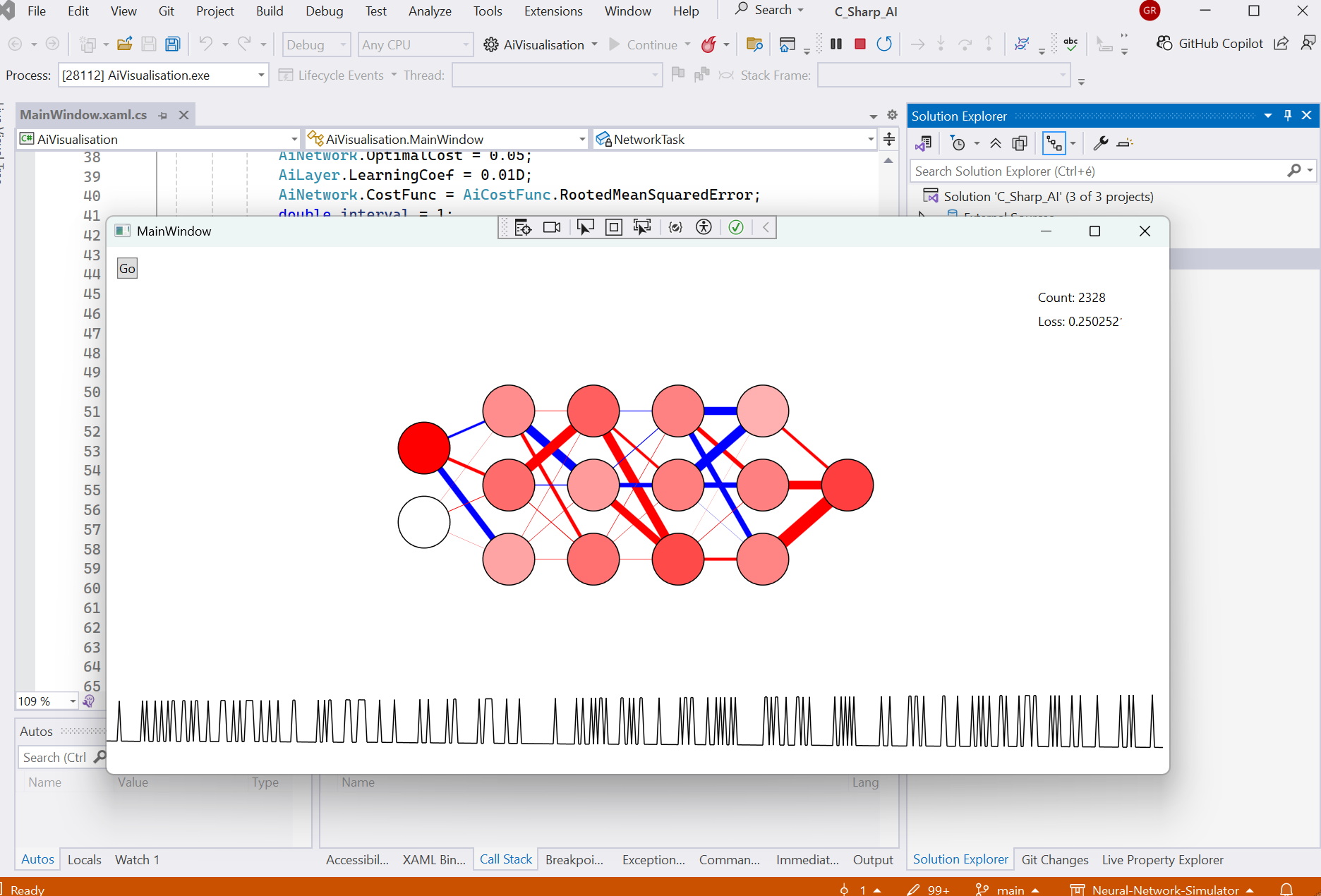
Task: Click the GitHub Copilot button
Action: pos(1210,44)
